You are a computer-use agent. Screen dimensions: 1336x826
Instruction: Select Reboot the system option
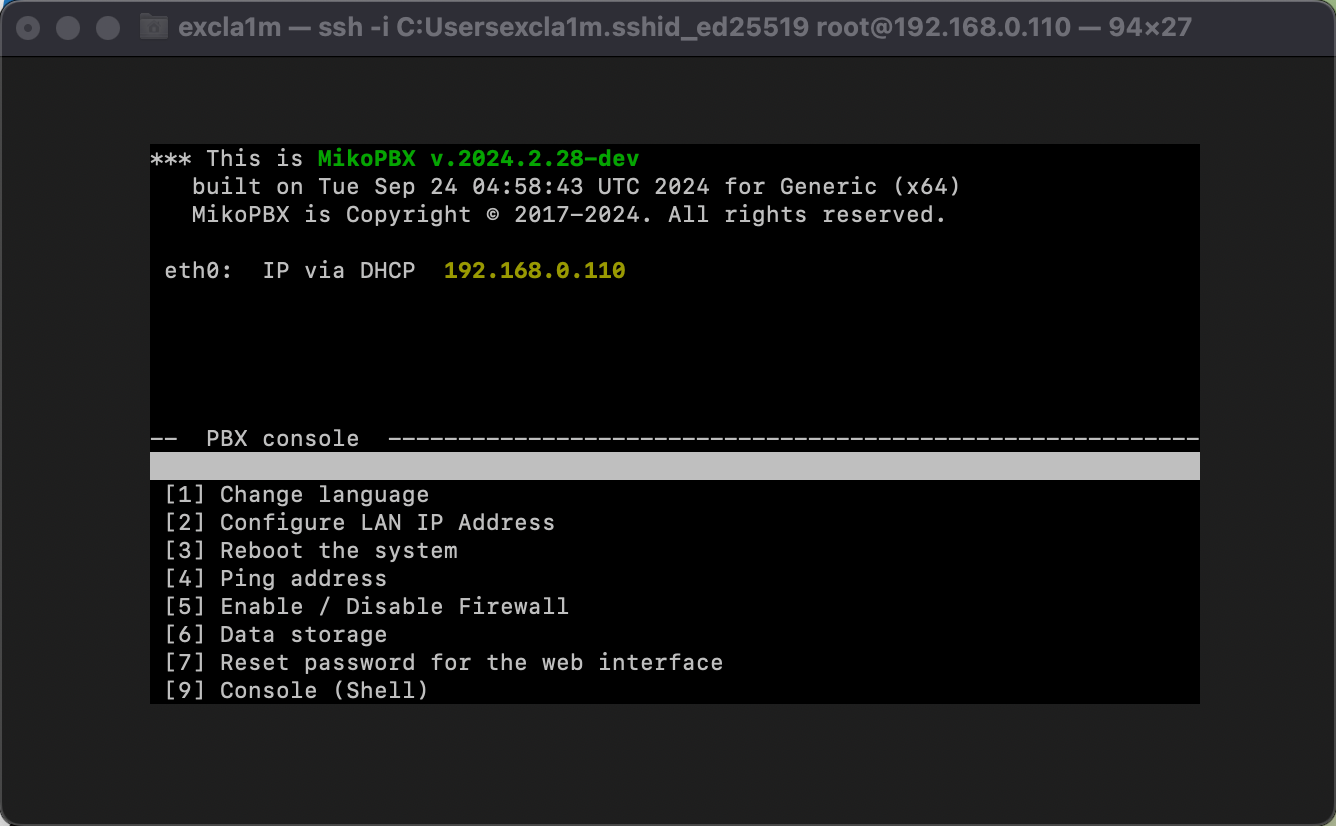(x=311, y=551)
